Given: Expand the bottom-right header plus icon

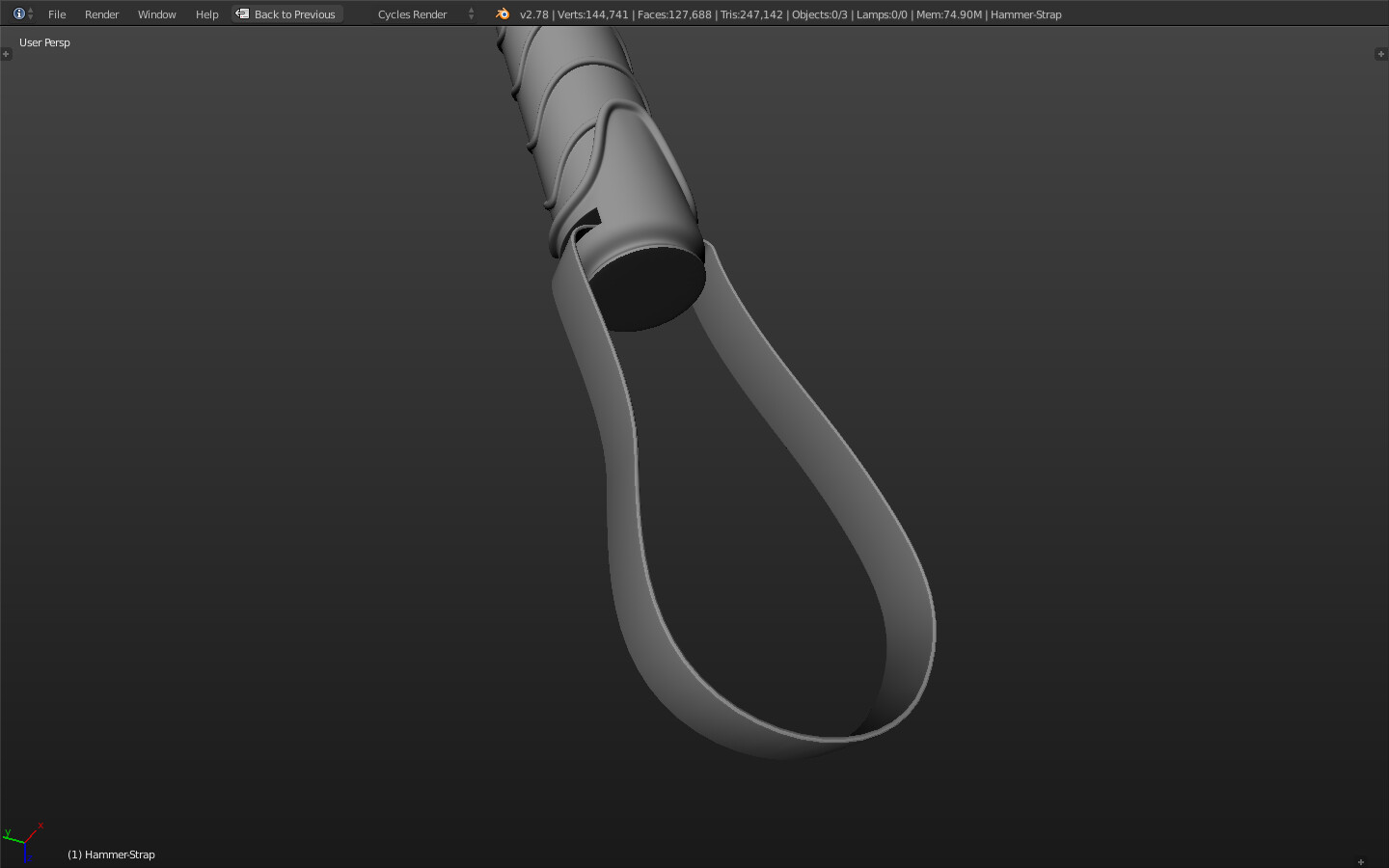Looking at the screenshot, I should pyautogui.click(x=1361, y=861).
